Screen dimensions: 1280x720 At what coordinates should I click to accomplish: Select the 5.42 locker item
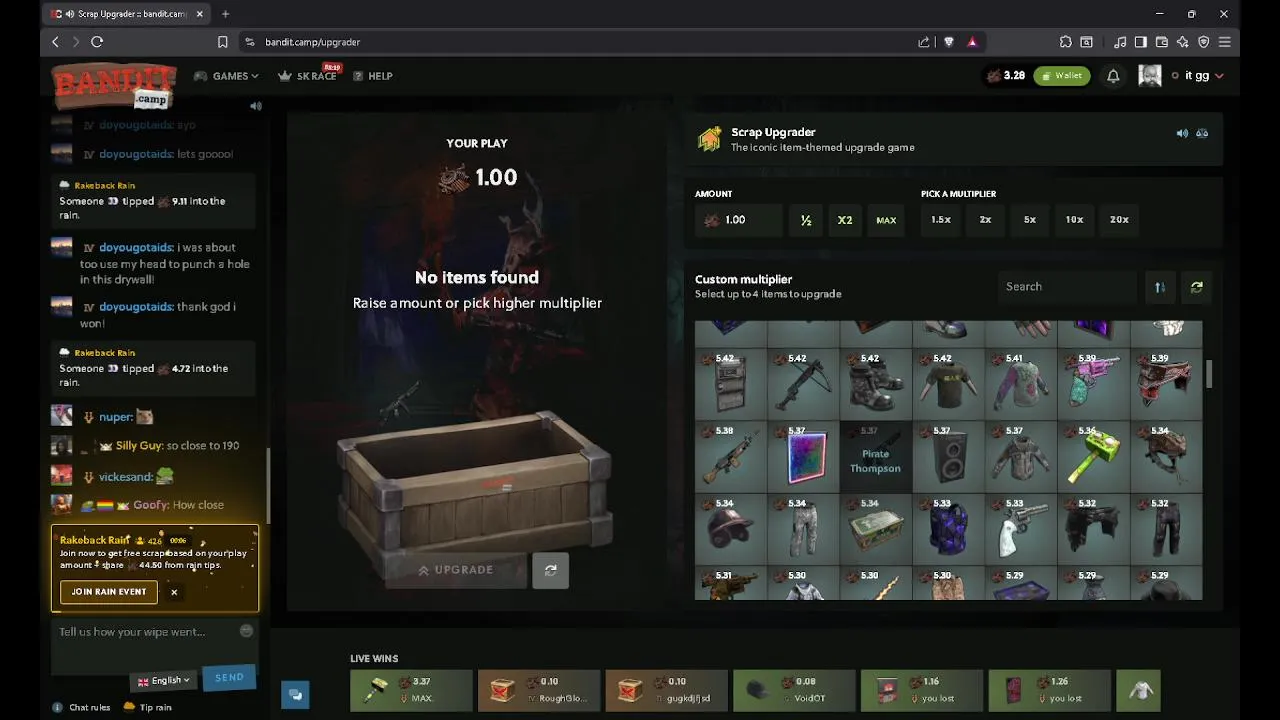731,383
